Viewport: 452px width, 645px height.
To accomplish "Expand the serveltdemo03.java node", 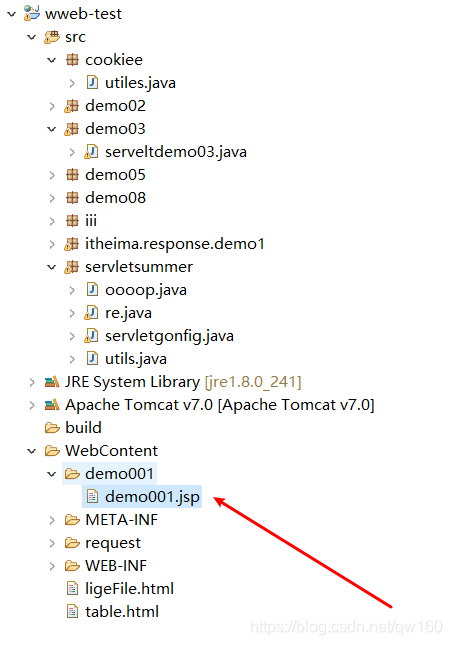I will pos(72,153).
